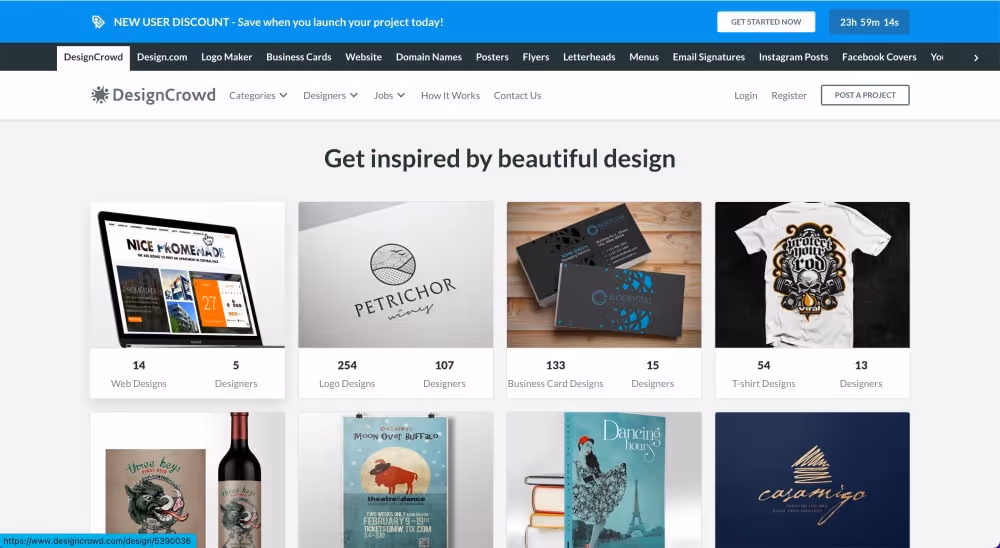1000x548 pixels.
Task: Click the 5 Designers count under Web Designs
Action: pyautogui.click(x=236, y=374)
